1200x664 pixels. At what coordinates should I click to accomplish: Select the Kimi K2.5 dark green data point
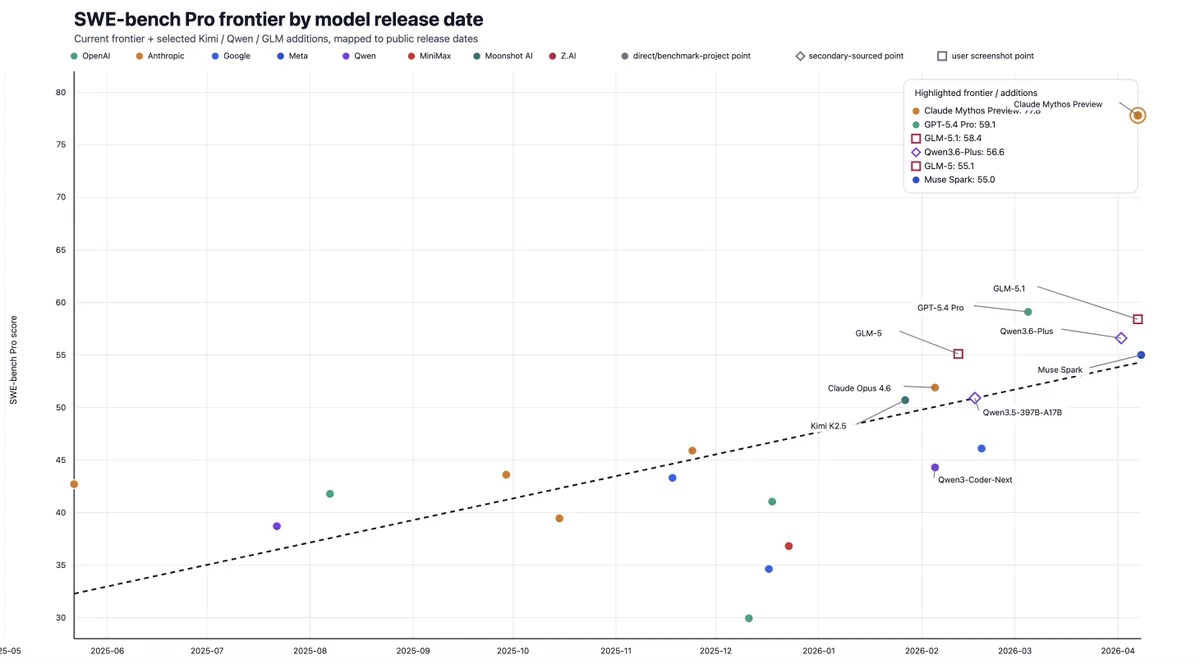[905, 400]
